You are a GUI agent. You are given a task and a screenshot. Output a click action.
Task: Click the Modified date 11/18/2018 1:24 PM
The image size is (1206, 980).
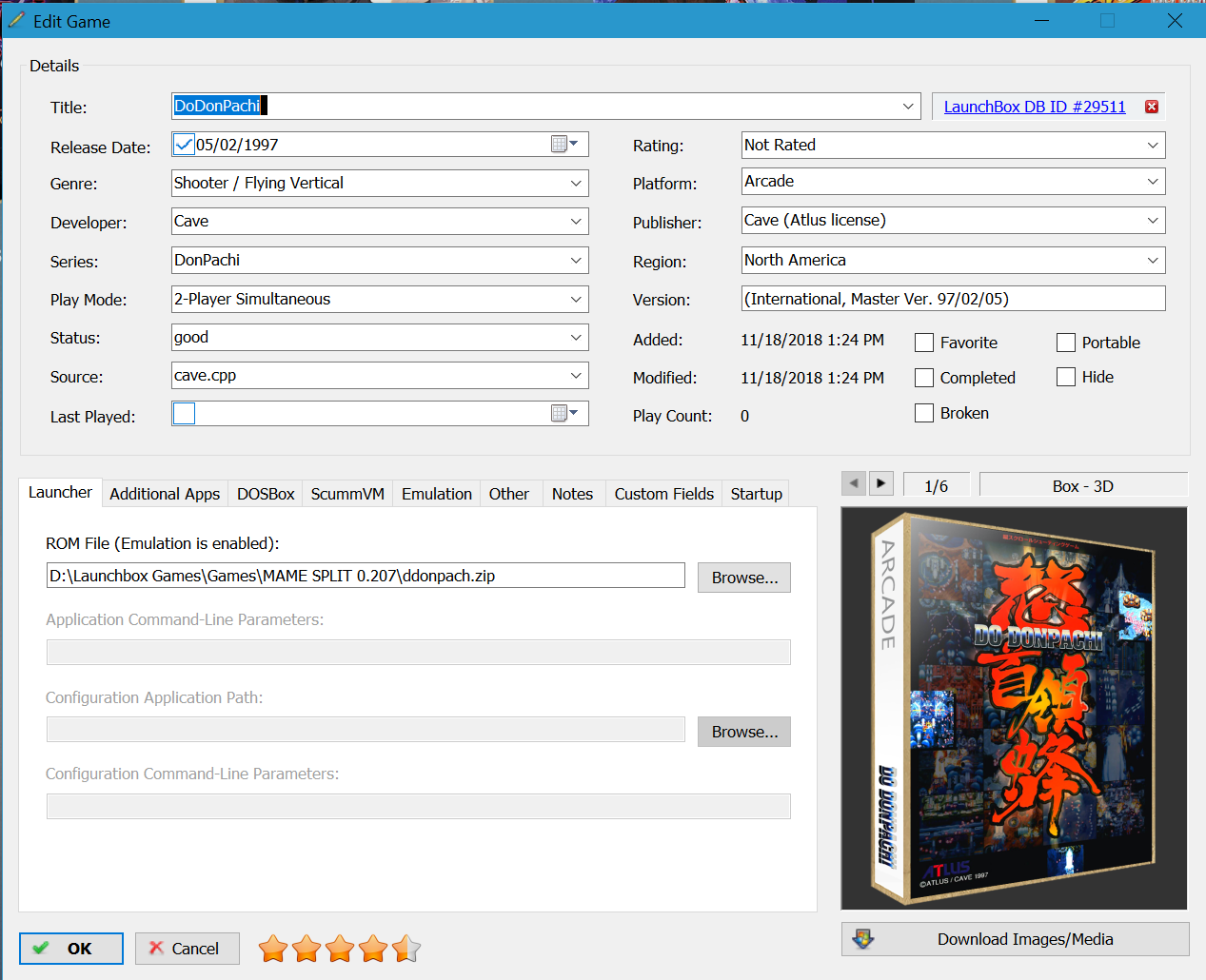pyautogui.click(x=813, y=378)
